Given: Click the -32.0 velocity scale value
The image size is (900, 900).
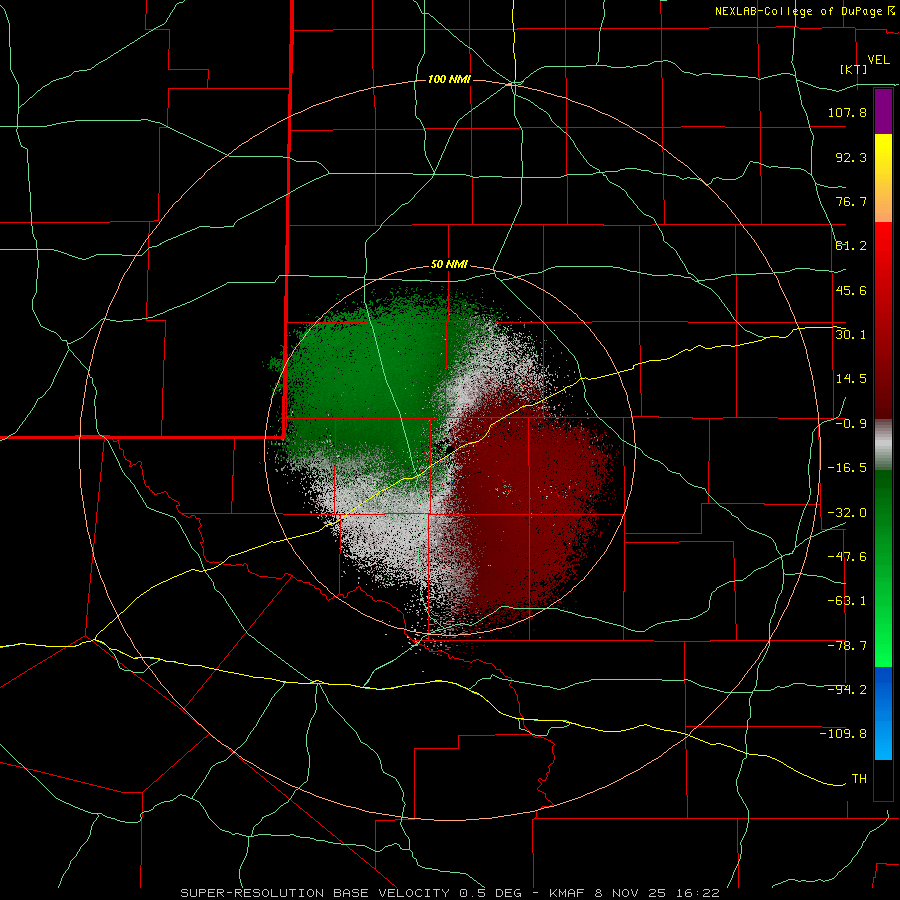Looking at the screenshot, I should click(847, 513).
